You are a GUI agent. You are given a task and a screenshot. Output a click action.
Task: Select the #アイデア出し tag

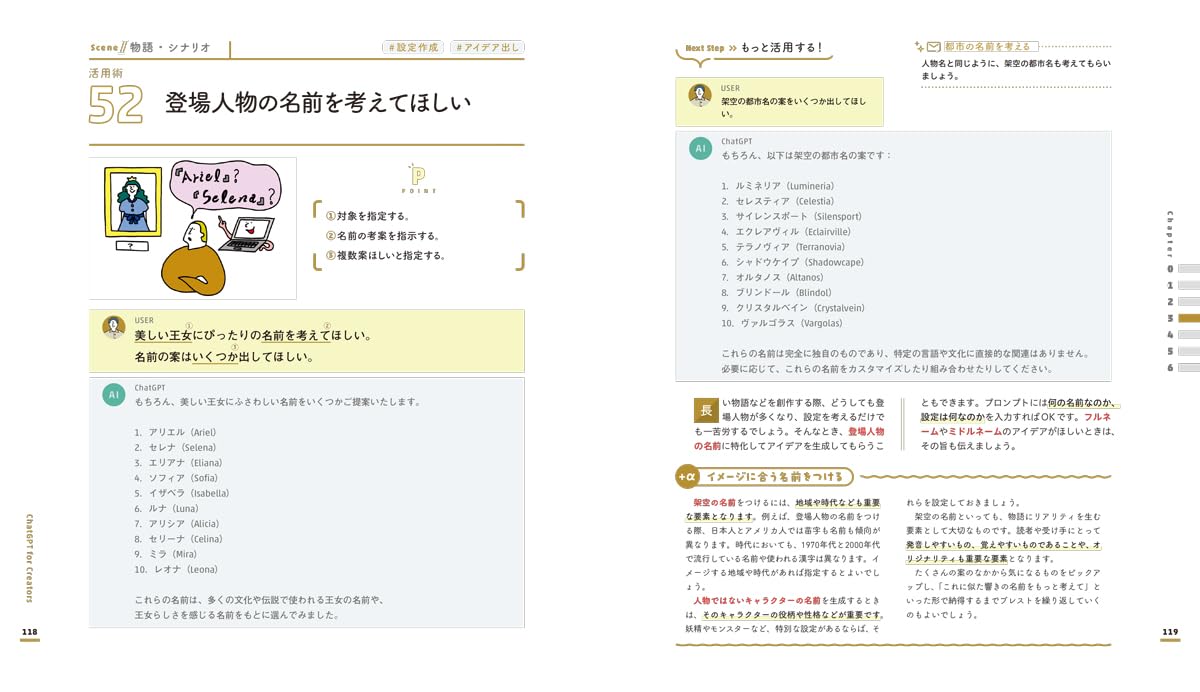click(x=487, y=47)
